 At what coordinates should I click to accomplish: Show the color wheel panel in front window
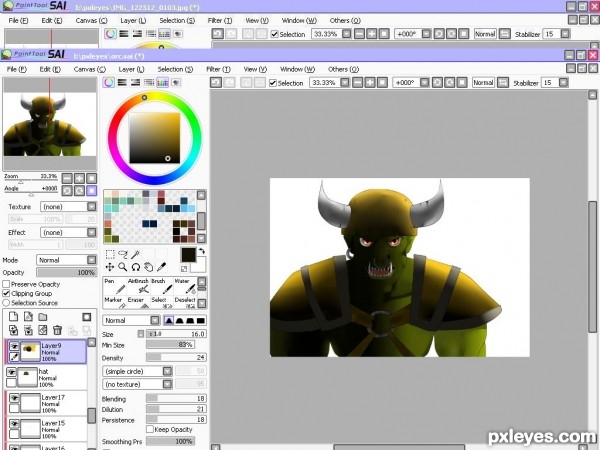point(109,82)
